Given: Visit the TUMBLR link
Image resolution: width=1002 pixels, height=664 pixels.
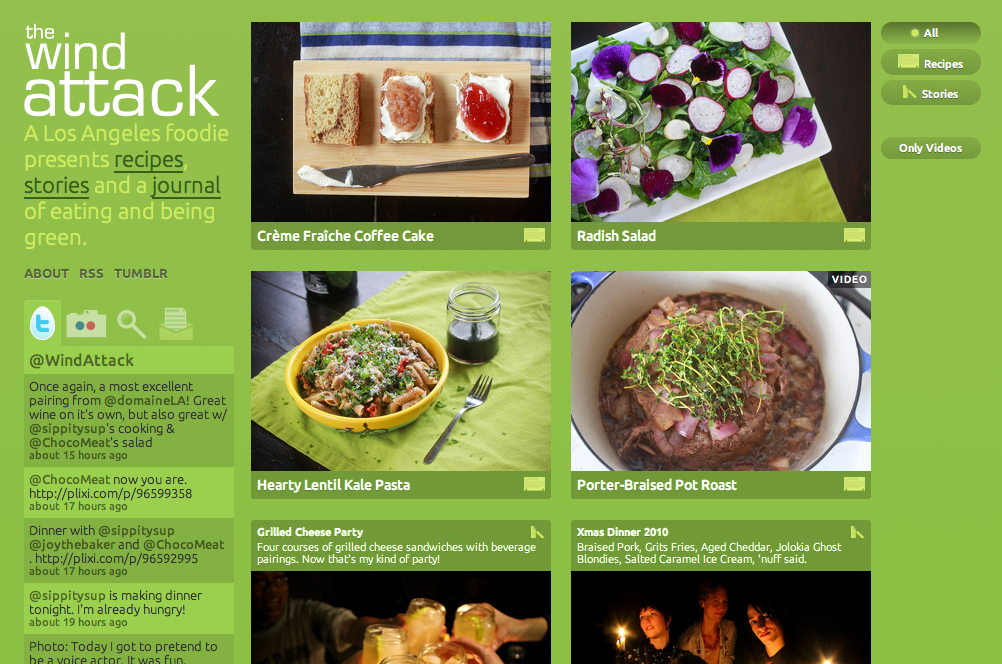Looking at the screenshot, I should 141,274.
